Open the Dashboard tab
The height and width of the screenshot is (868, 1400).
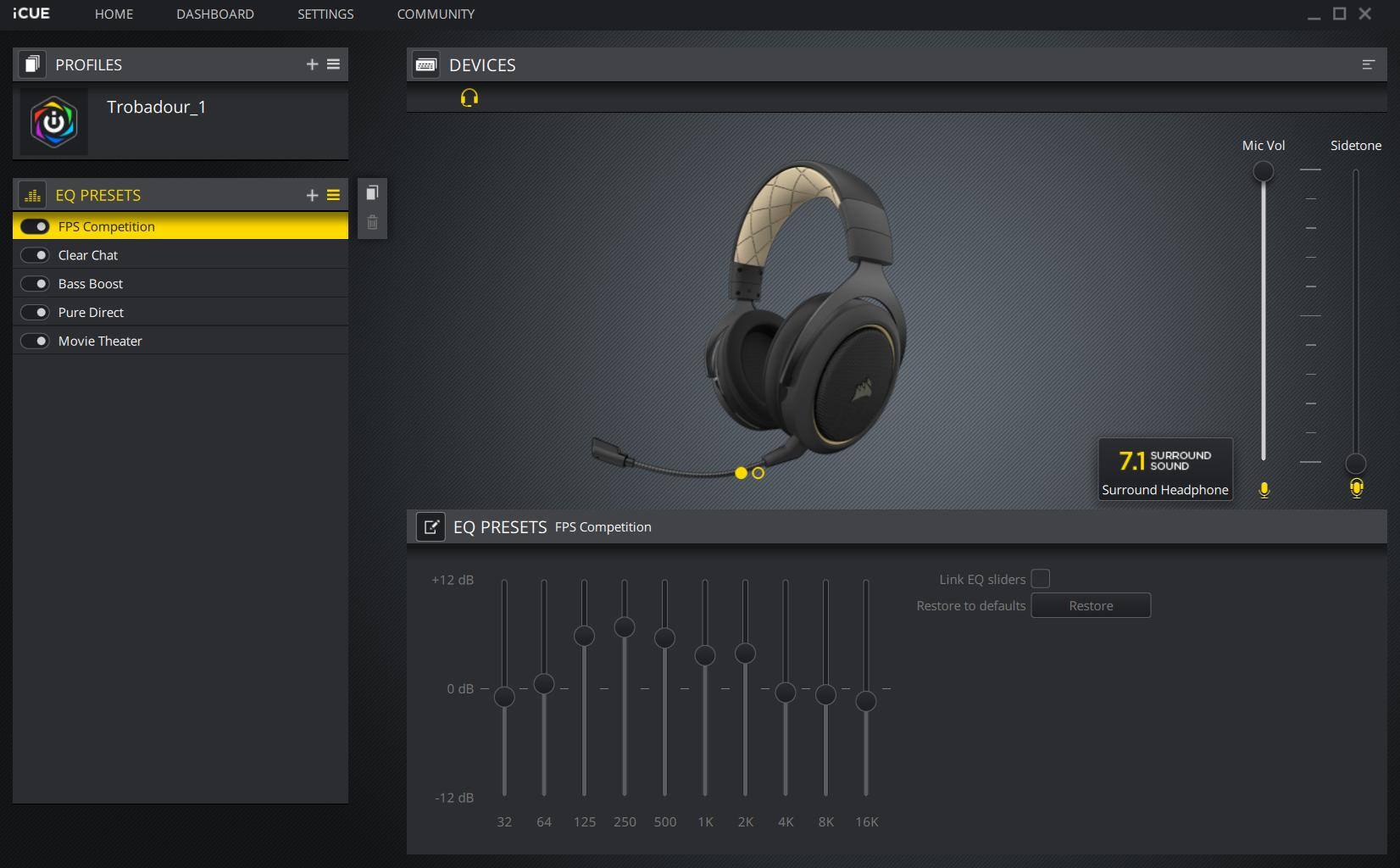coord(214,14)
